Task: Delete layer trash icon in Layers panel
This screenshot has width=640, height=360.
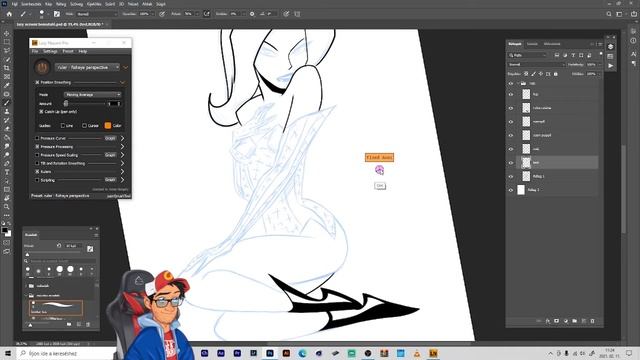Action: point(593,321)
